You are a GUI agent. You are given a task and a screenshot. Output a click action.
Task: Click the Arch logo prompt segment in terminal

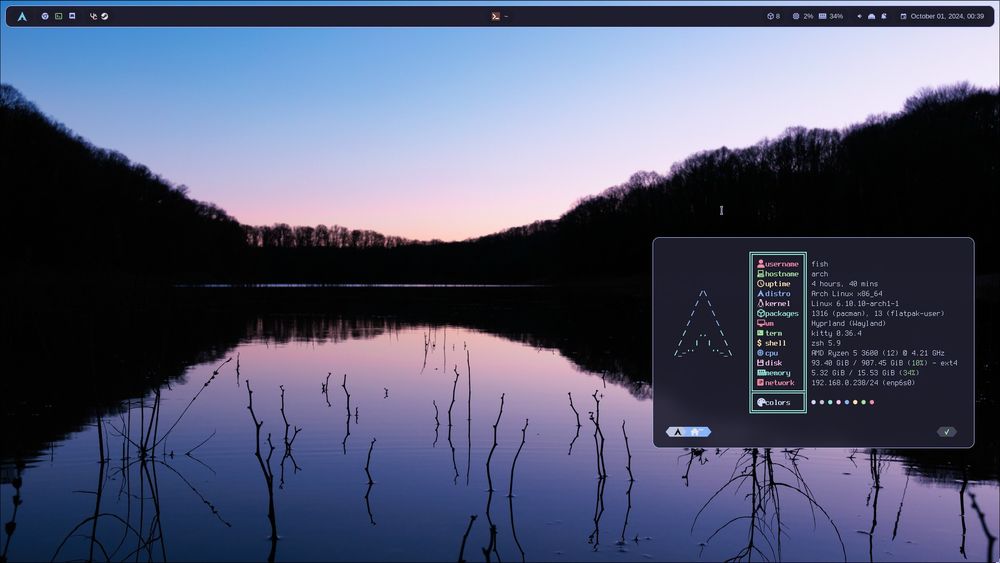[677, 432]
